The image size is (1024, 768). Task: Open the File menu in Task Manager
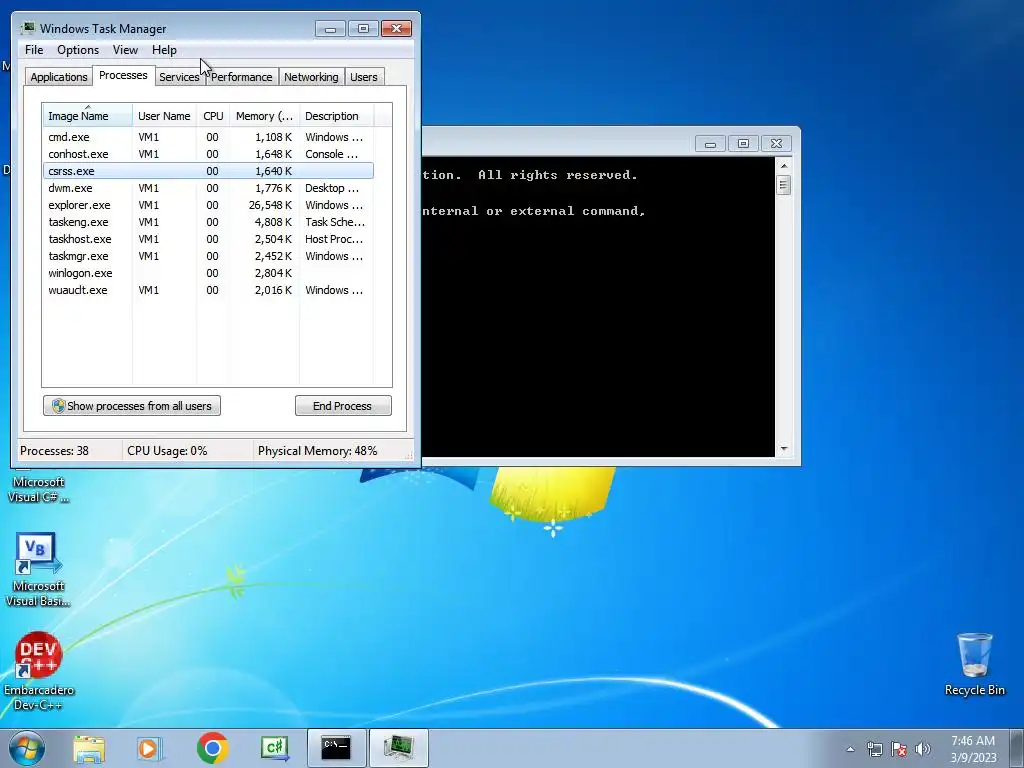click(x=34, y=50)
